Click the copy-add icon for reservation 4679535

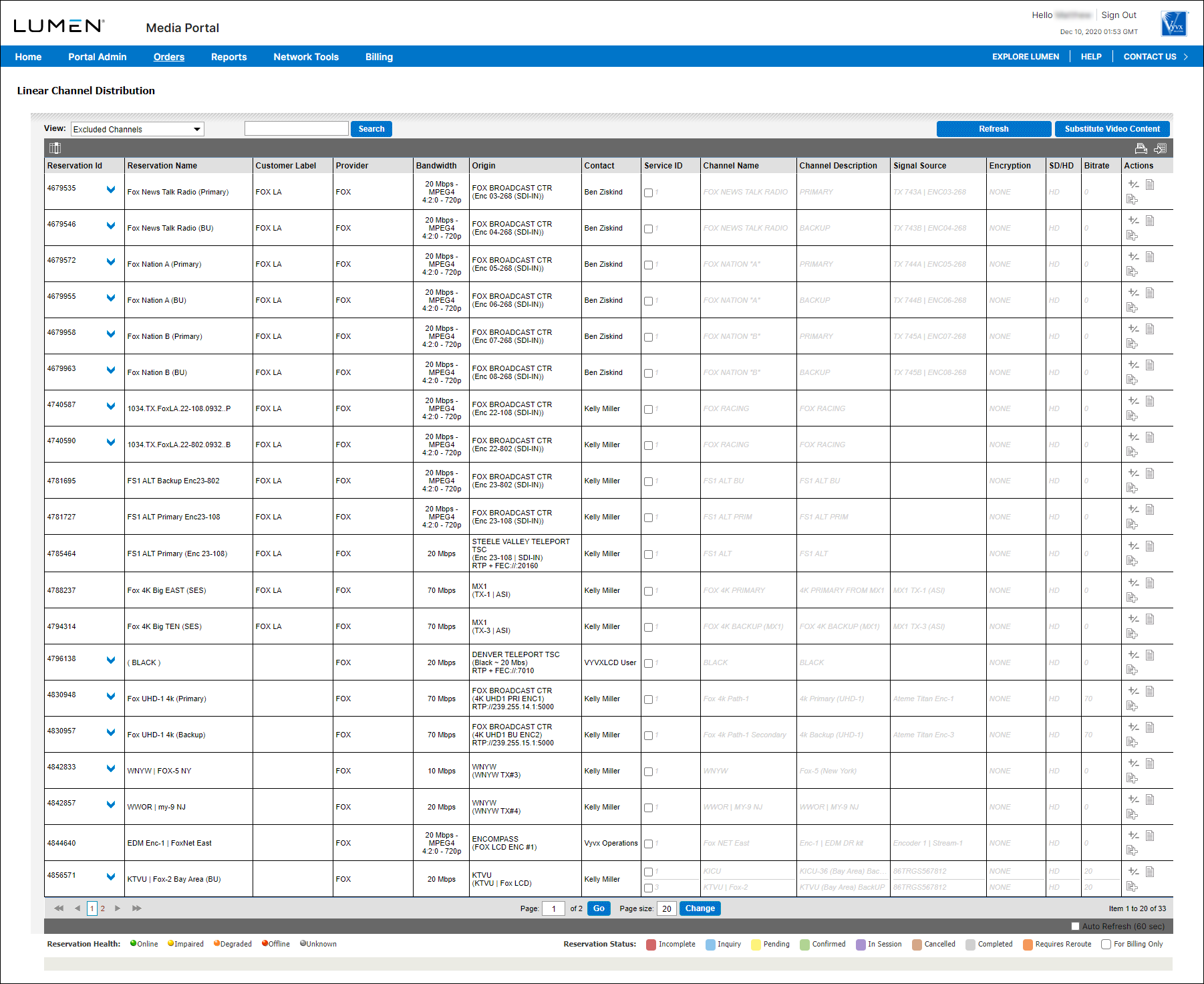click(x=1132, y=199)
